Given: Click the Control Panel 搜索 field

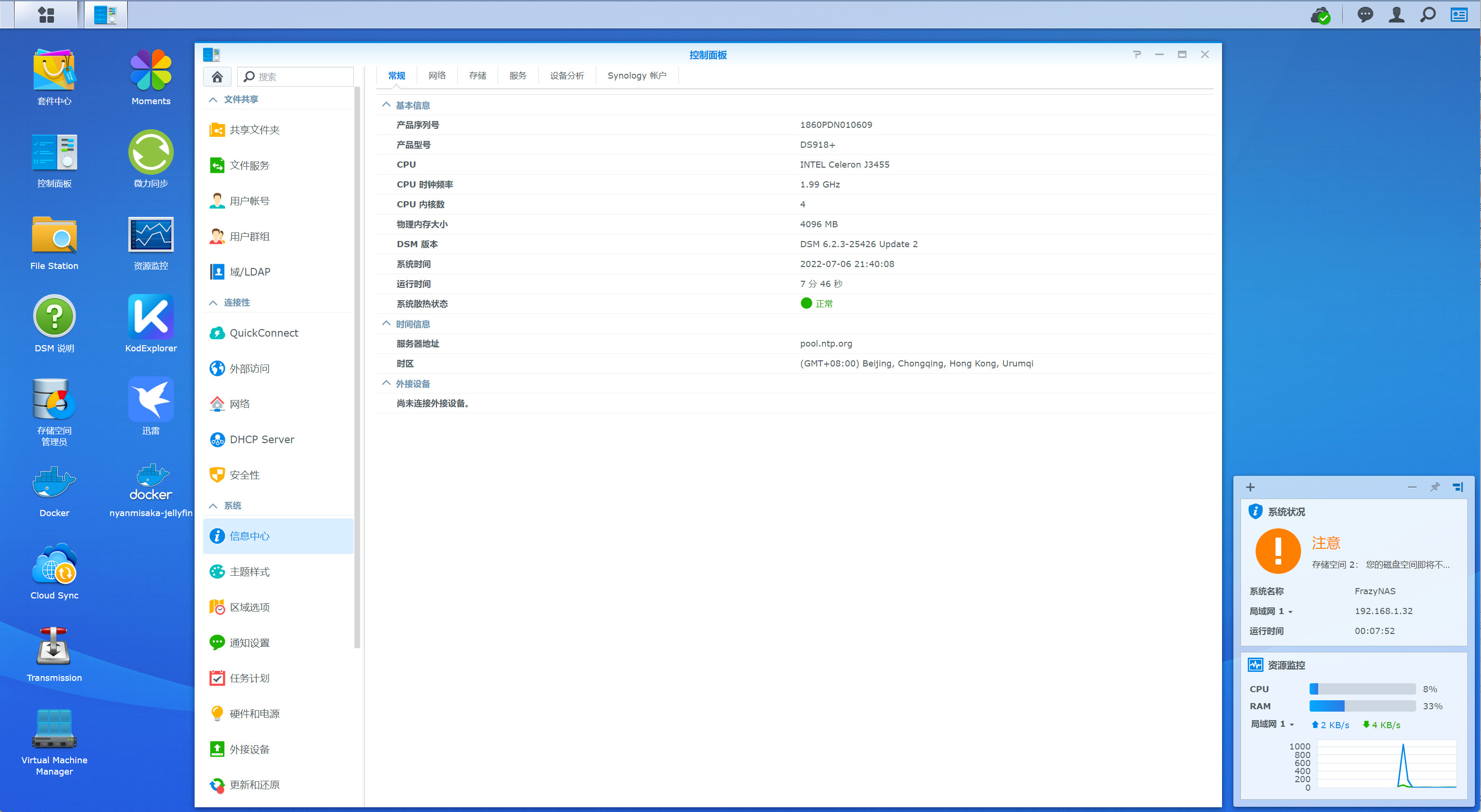Looking at the screenshot, I should 295,77.
